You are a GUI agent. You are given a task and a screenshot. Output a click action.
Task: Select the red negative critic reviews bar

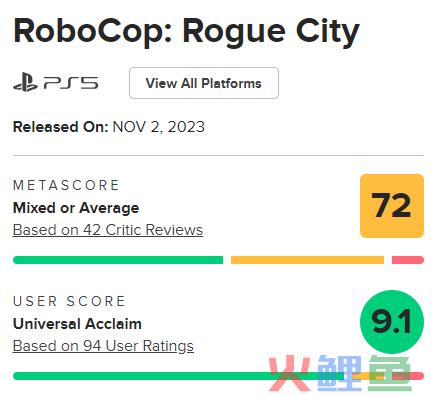pyautogui.click(x=408, y=260)
